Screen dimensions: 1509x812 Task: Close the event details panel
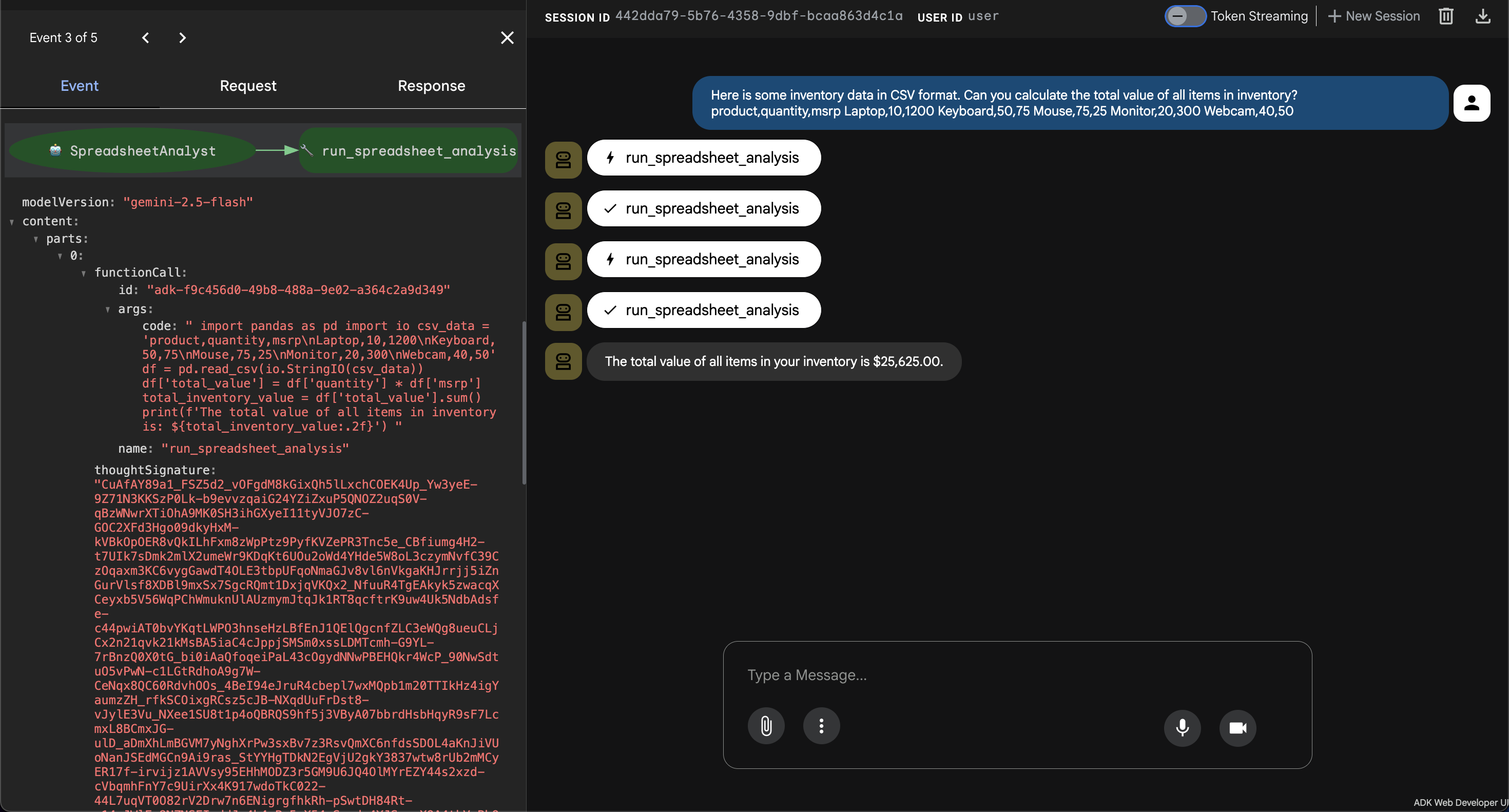click(507, 38)
